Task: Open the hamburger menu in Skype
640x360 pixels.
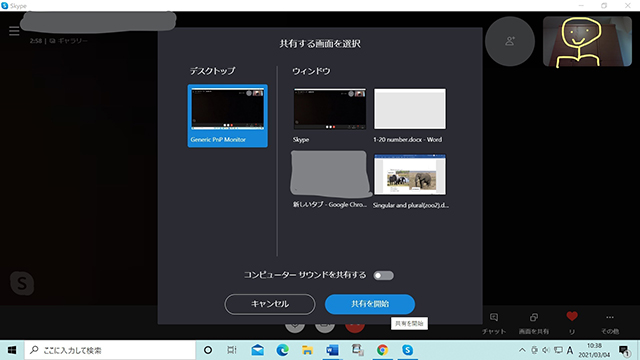Action: tap(14, 31)
